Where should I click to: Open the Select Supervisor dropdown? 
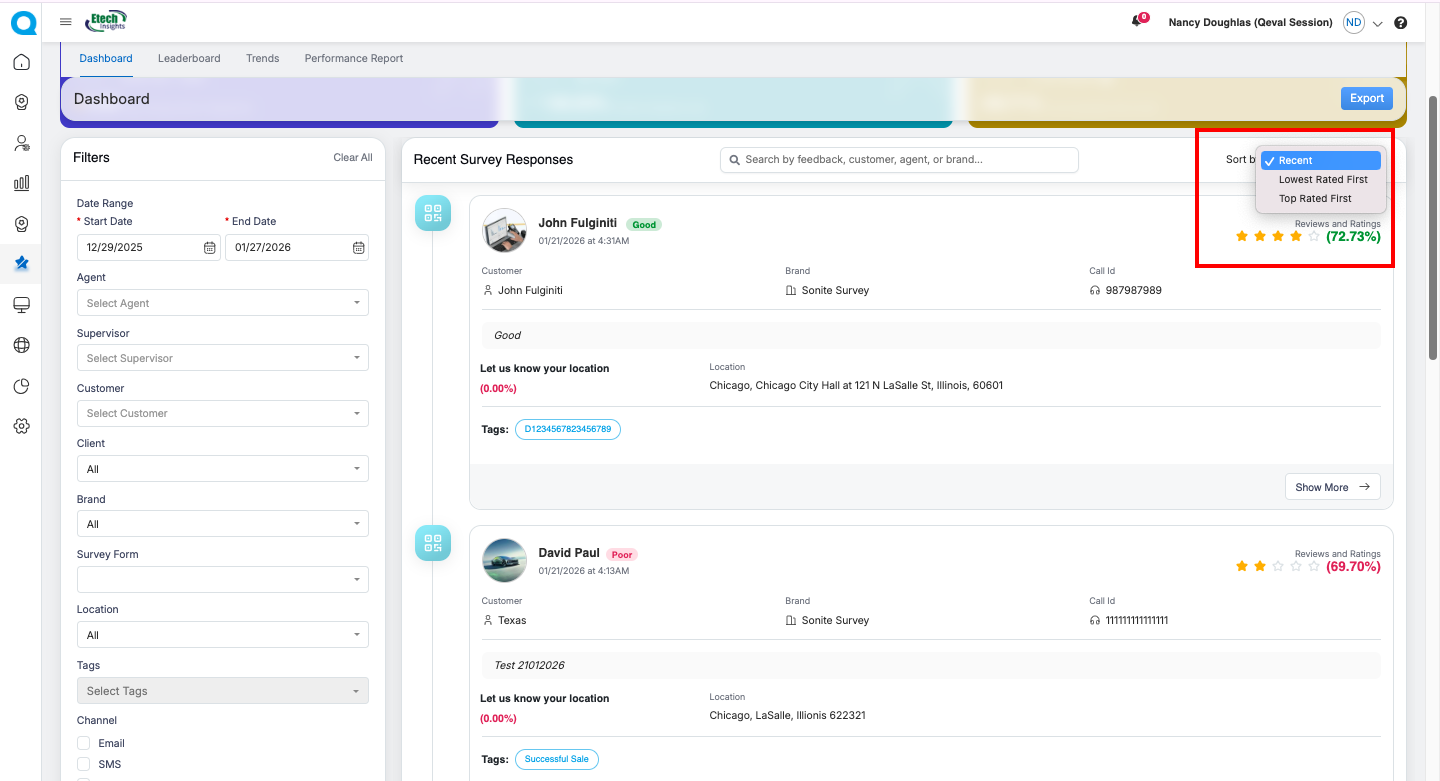click(x=222, y=358)
